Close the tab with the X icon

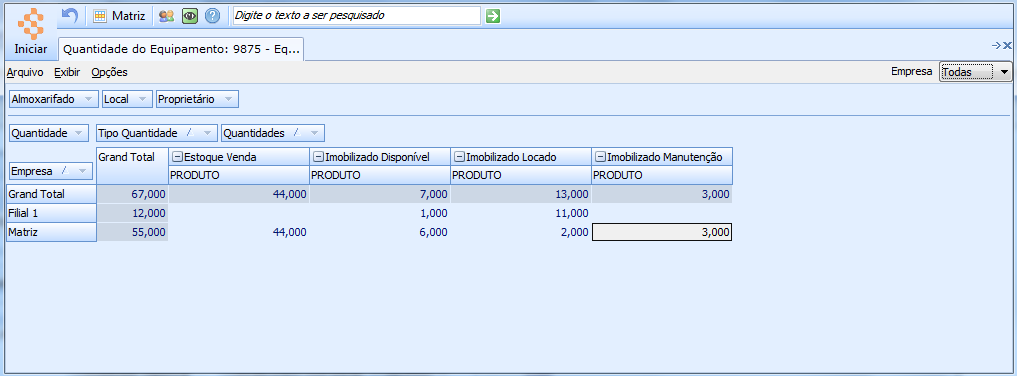point(1007,45)
